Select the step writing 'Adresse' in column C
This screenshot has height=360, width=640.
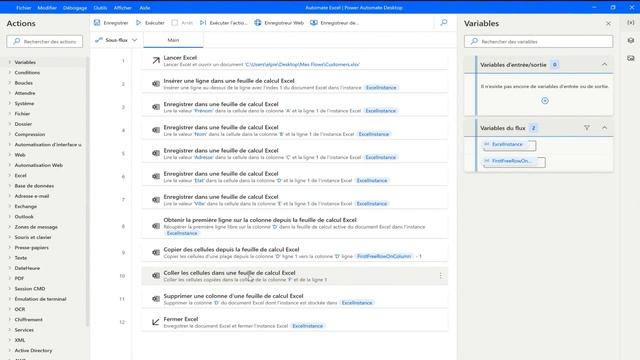(x=295, y=153)
